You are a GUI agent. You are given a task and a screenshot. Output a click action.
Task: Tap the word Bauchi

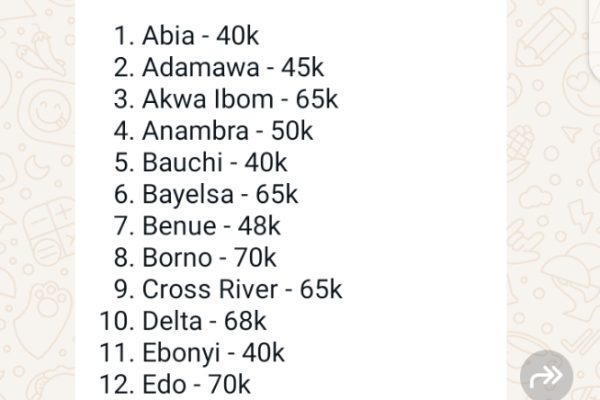(x=183, y=162)
